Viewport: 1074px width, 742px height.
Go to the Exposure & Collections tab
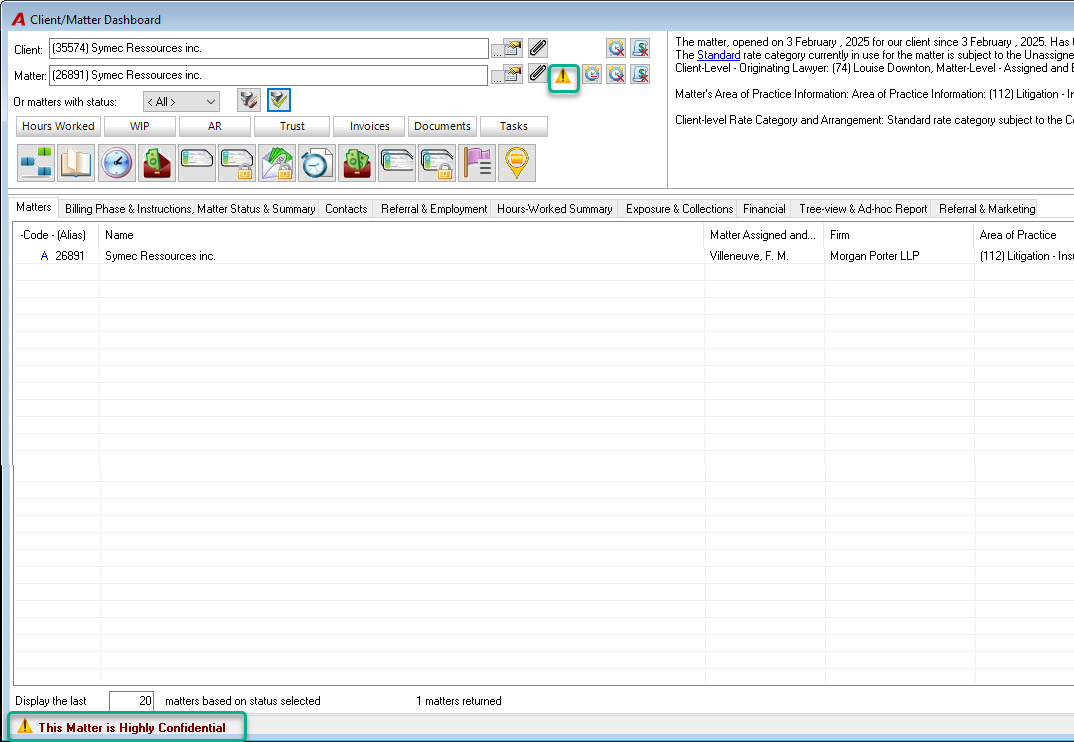coord(679,209)
